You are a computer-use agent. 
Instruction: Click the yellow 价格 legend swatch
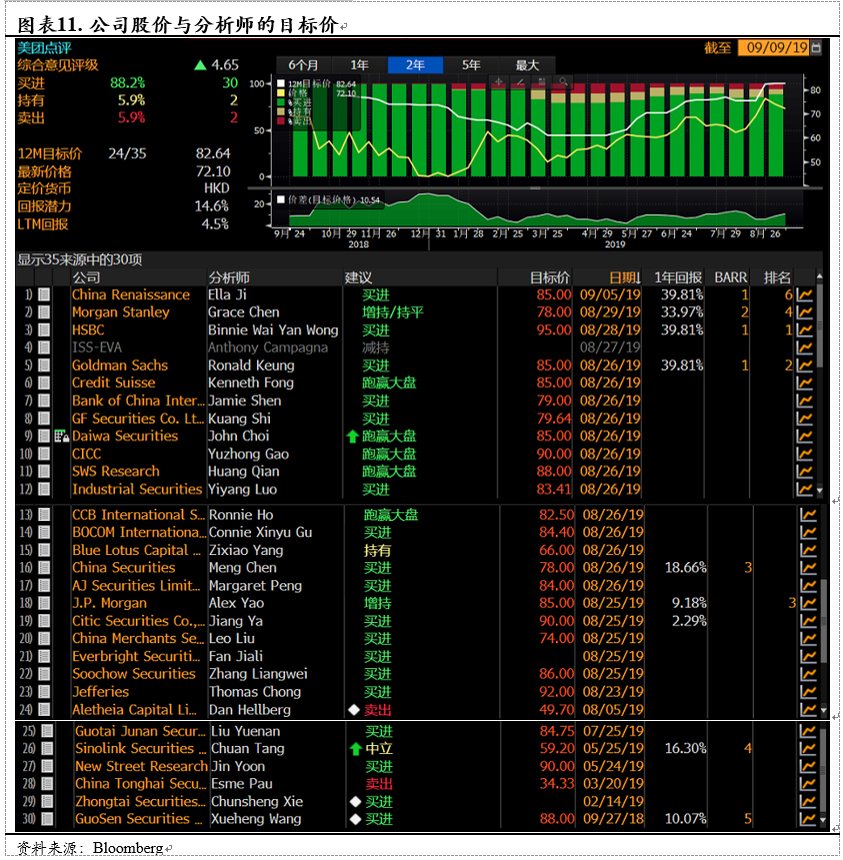(281, 93)
